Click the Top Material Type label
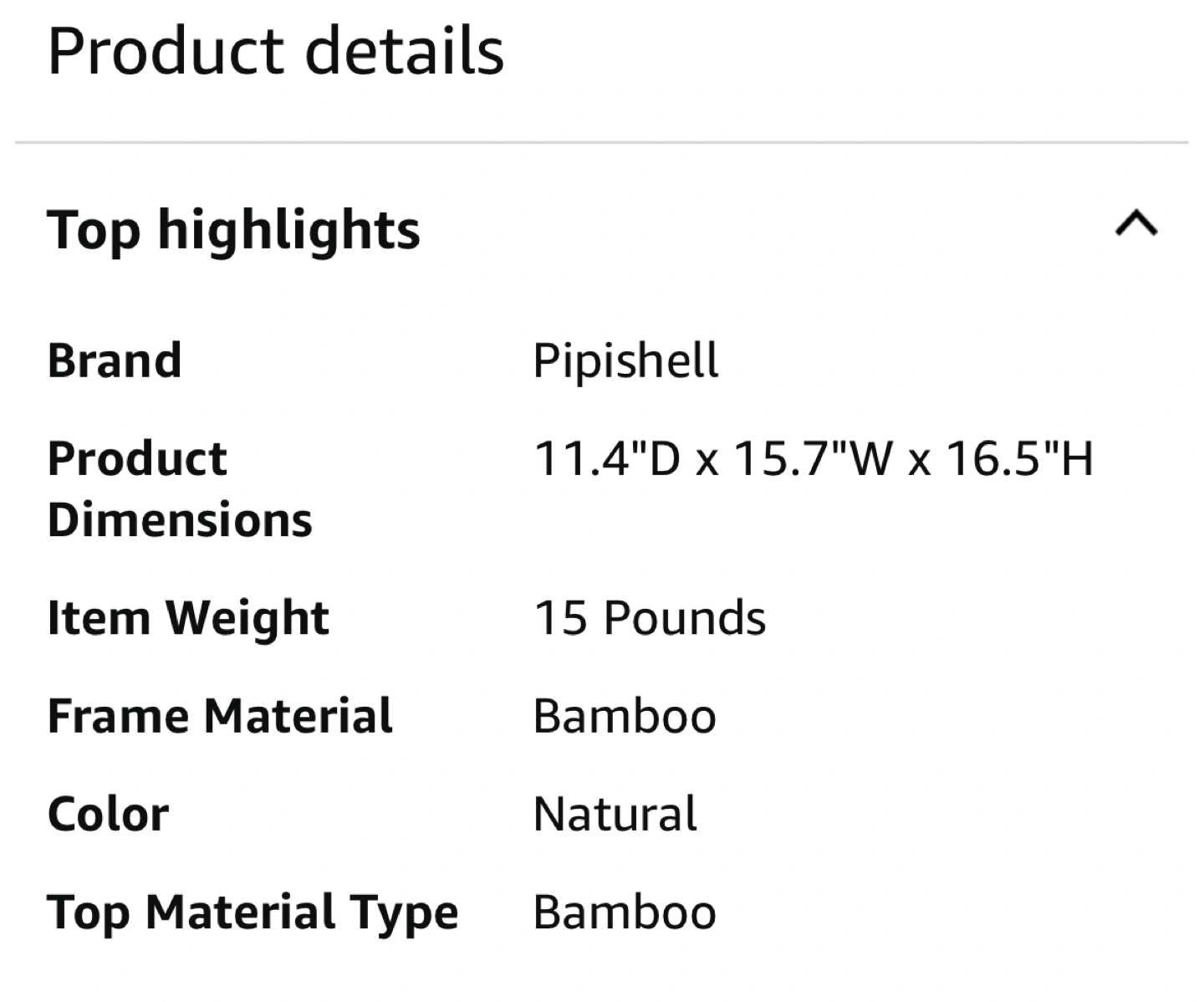Image resolution: width=1204 pixels, height=1002 pixels. (253, 913)
